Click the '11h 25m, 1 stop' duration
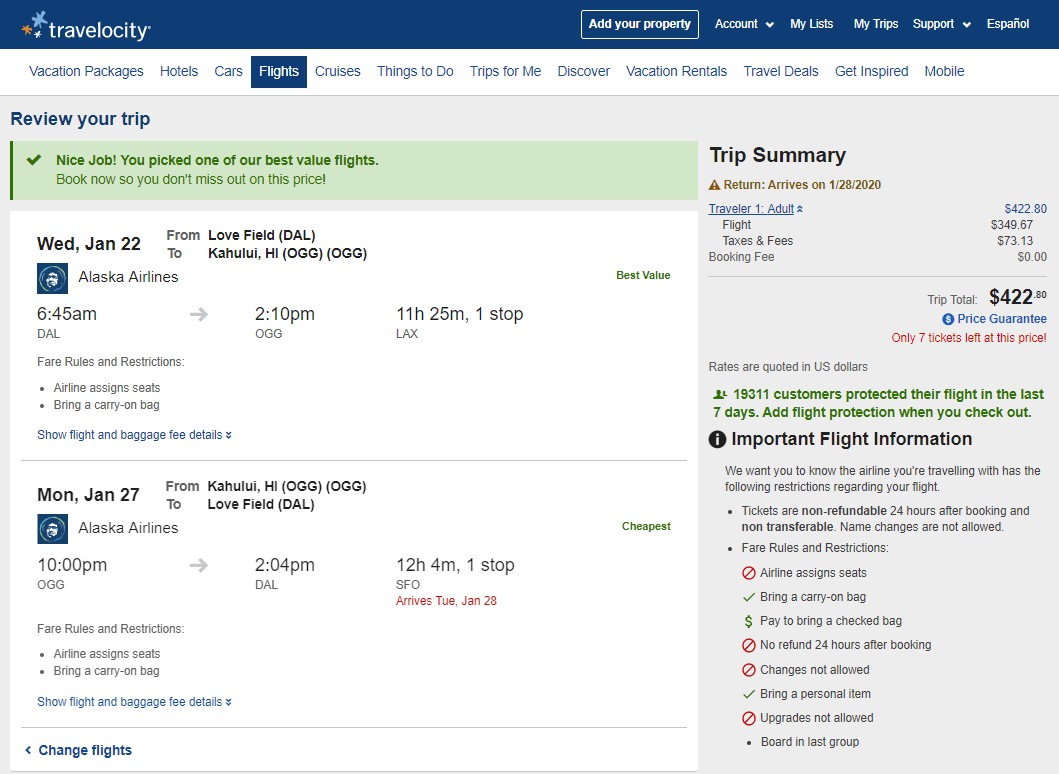The height and width of the screenshot is (774, 1059). (459, 314)
